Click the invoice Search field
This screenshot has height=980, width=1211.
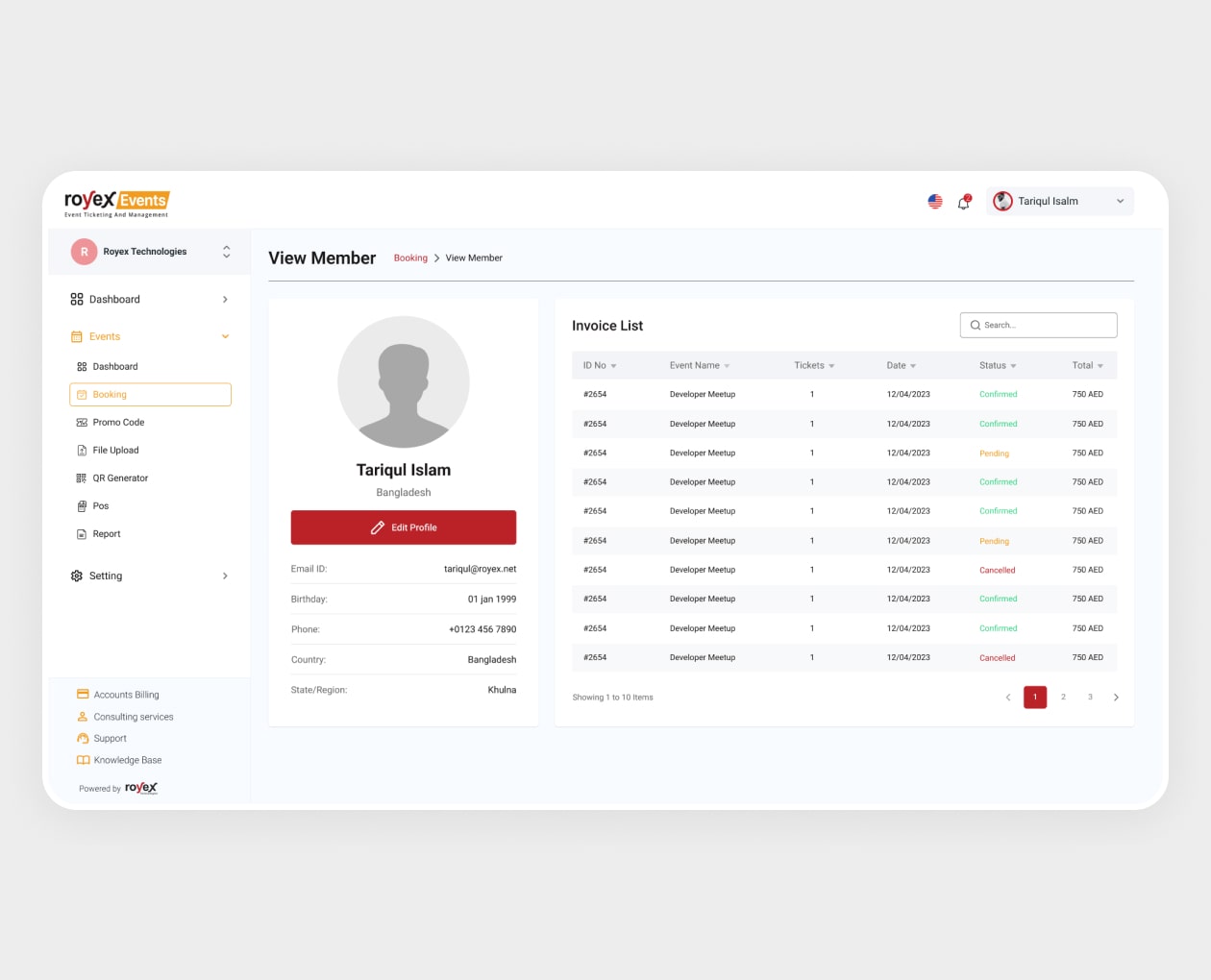[x=1038, y=326]
